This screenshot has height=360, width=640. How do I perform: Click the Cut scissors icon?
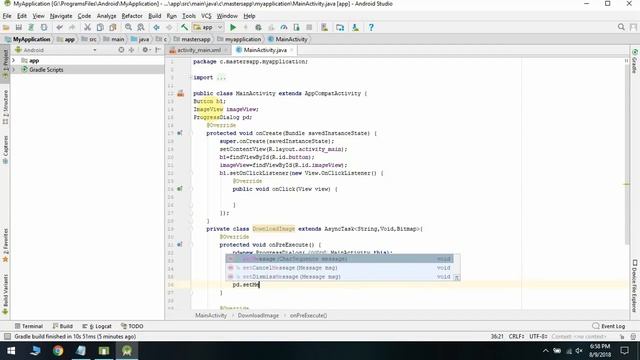click(x=87, y=27)
